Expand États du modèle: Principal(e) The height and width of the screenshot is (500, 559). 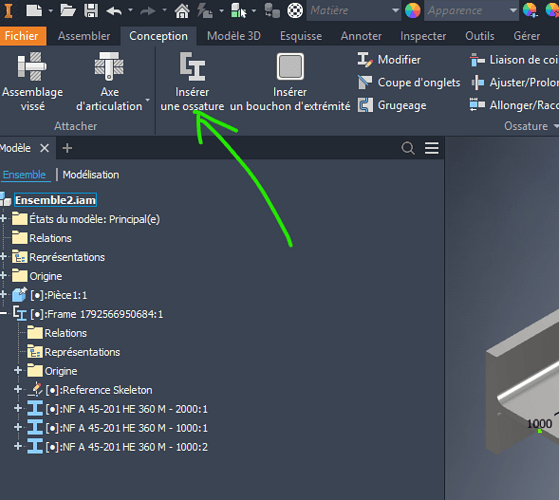point(3,218)
